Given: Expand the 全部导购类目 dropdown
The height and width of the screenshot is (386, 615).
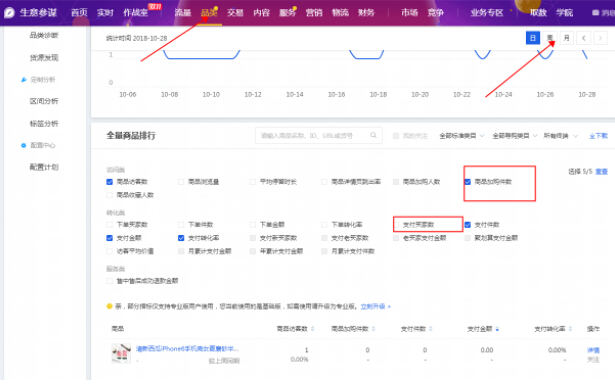Looking at the screenshot, I should tap(515, 136).
